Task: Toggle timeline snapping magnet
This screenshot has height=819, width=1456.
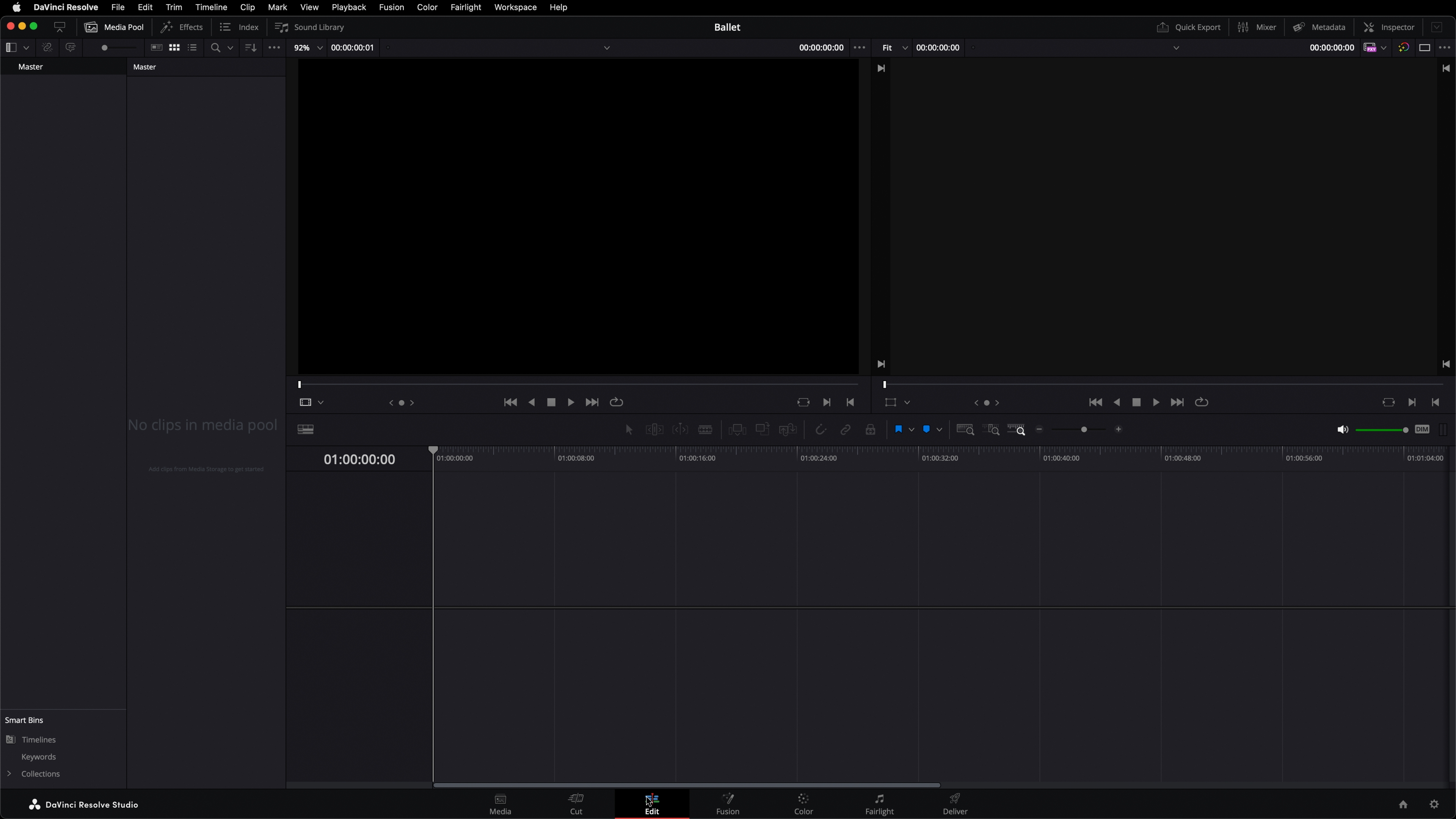Action: [821, 430]
